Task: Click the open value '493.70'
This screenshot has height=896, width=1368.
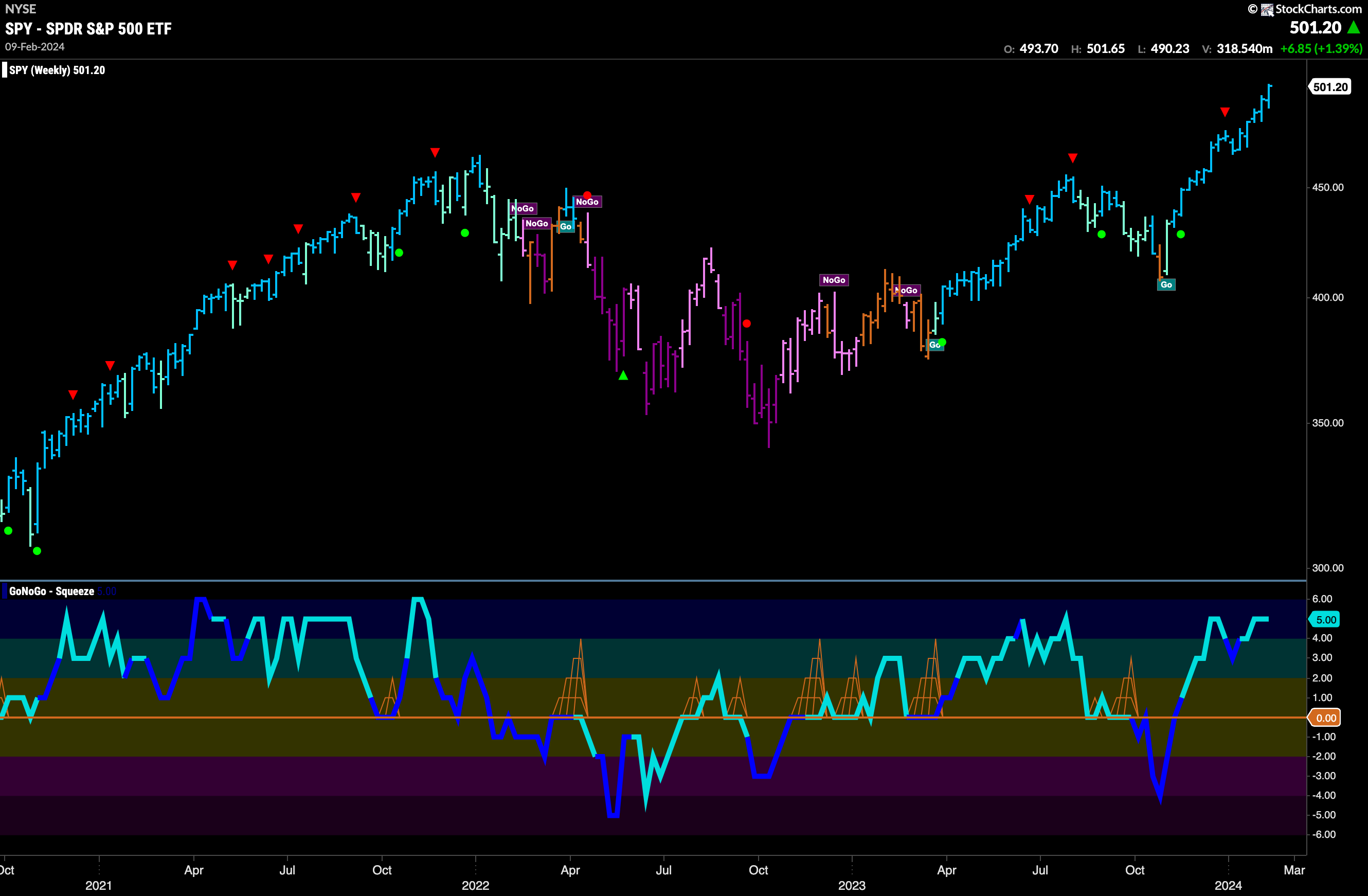Action: click(1039, 48)
